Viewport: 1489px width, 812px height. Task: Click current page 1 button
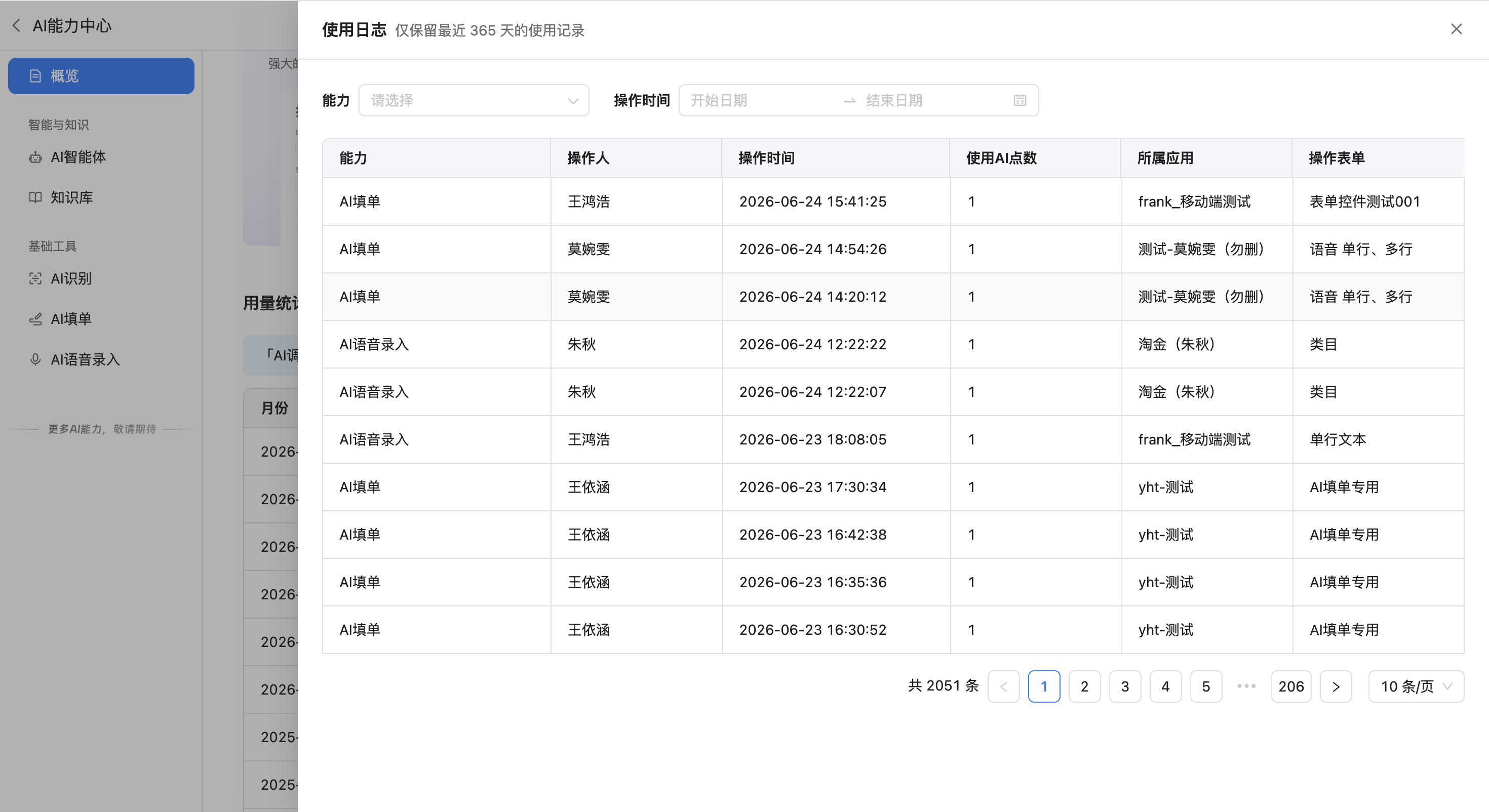pyautogui.click(x=1044, y=686)
